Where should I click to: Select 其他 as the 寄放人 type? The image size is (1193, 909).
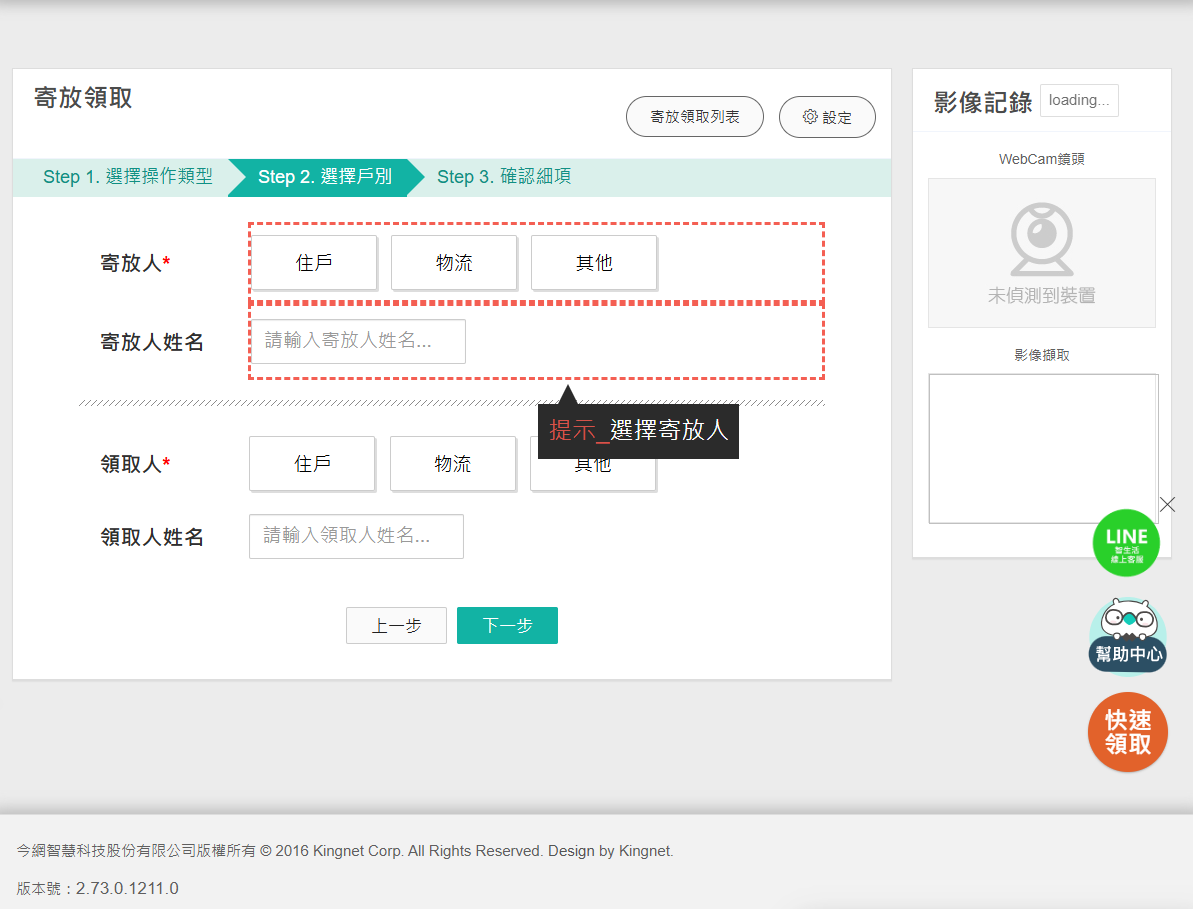(594, 263)
